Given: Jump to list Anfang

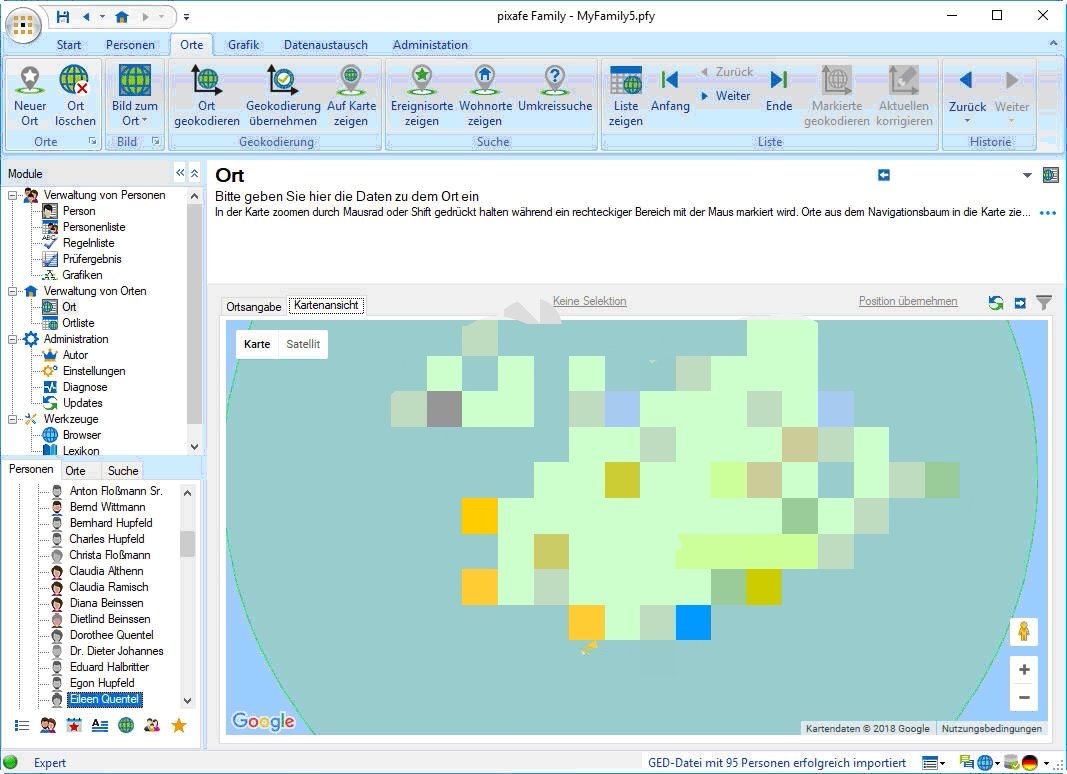Looking at the screenshot, I should [670, 88].
